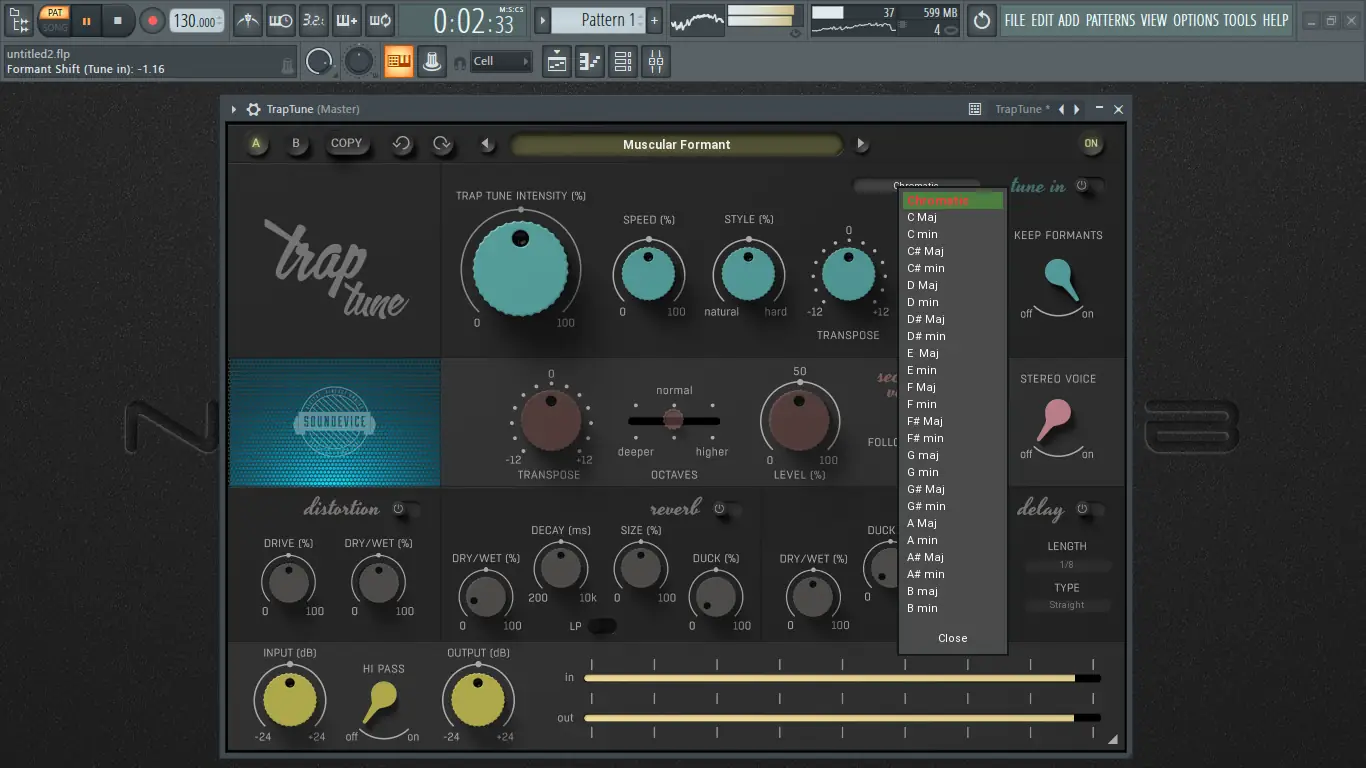The height and width of the screenshot is (768, 1366).
Task: Add a new pattern with the plus button
Action: point(654,20)
